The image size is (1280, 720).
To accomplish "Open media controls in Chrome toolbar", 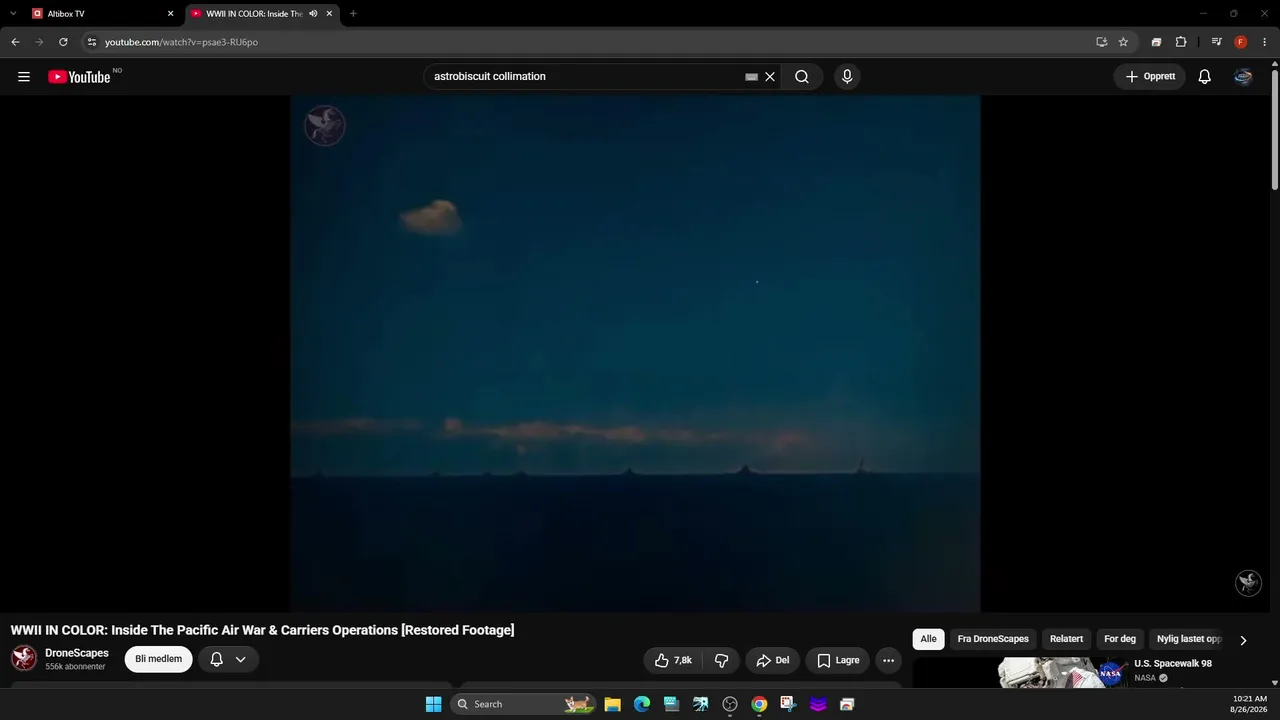I will [x=1216, y=42].
